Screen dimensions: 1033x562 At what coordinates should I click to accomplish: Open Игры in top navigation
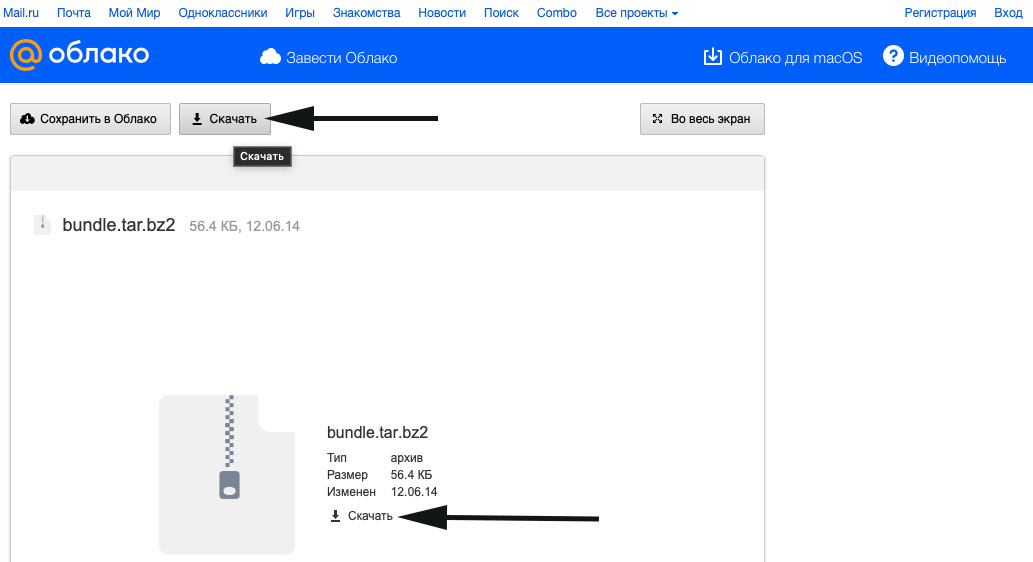(300, 13)
